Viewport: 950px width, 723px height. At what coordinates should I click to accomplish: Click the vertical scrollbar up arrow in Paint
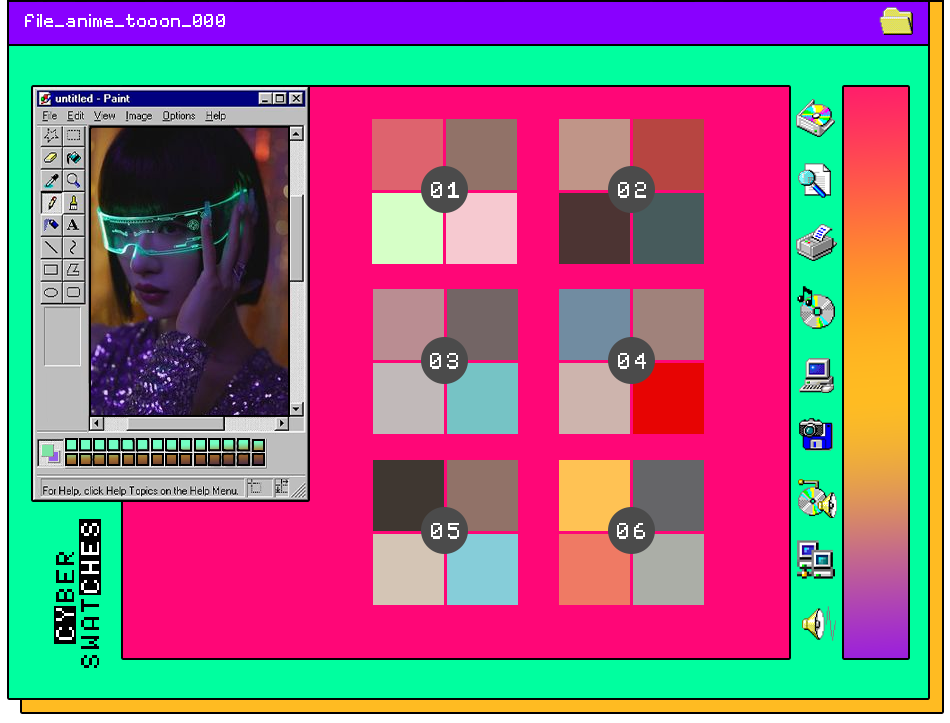click(296, 134)
